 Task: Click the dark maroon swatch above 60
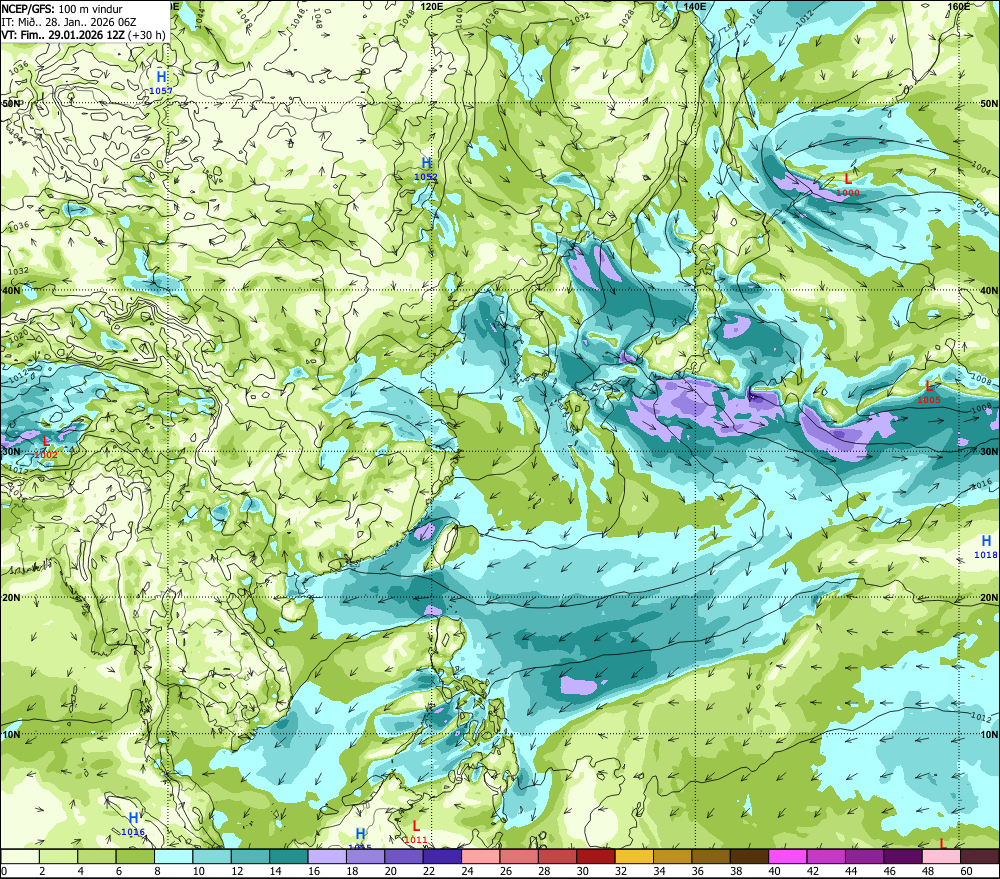(980, 856)
